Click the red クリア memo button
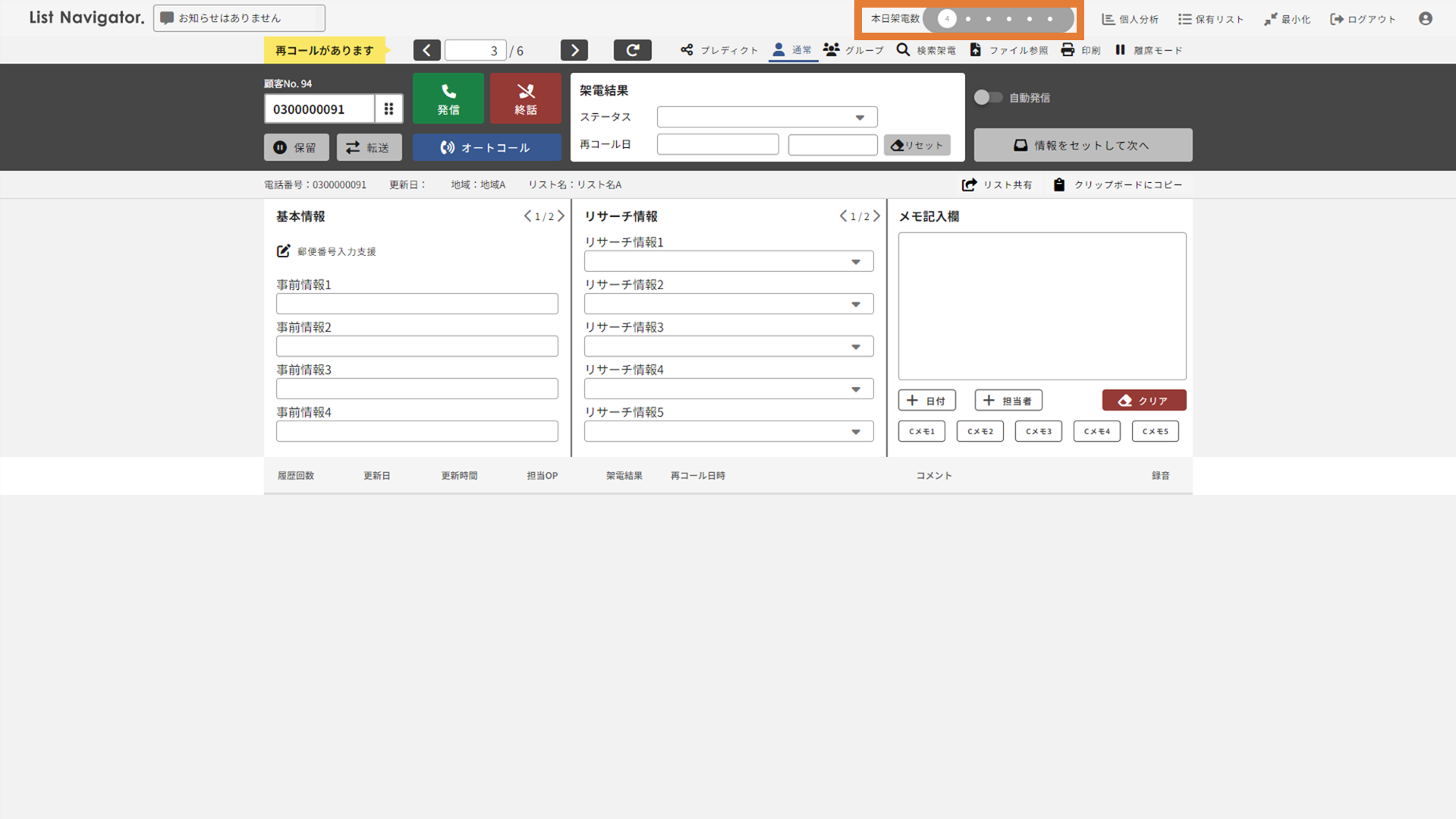 pos(1143,400)
